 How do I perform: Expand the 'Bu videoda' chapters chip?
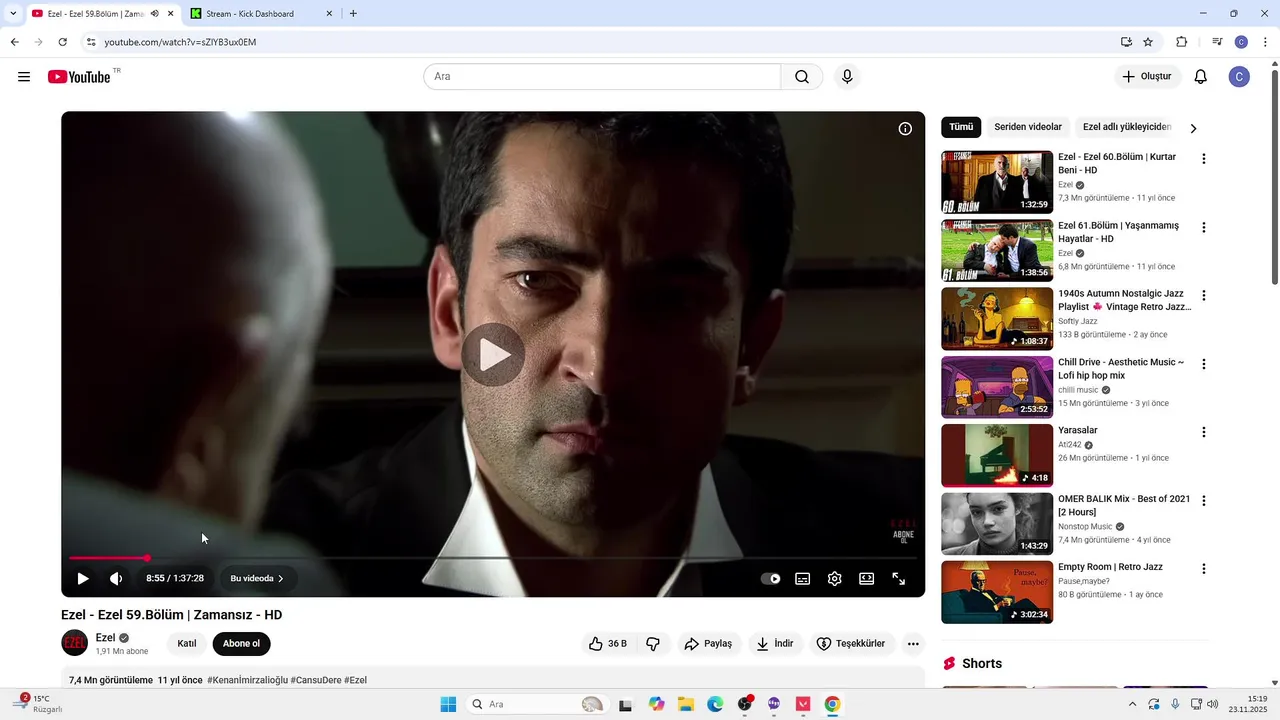point(257,578)
